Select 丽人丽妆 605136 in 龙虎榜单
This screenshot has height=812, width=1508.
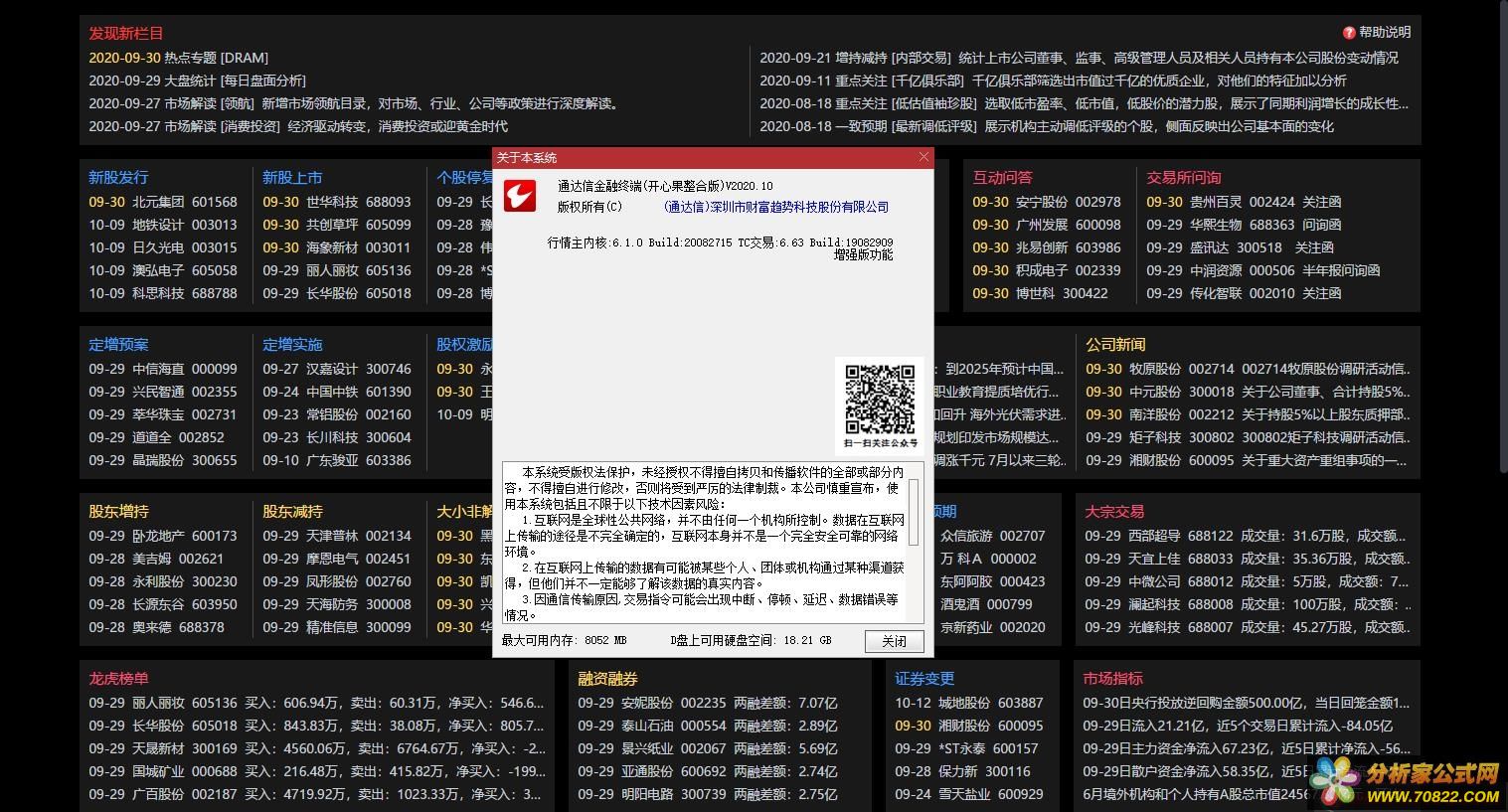[x=317, y=703]
